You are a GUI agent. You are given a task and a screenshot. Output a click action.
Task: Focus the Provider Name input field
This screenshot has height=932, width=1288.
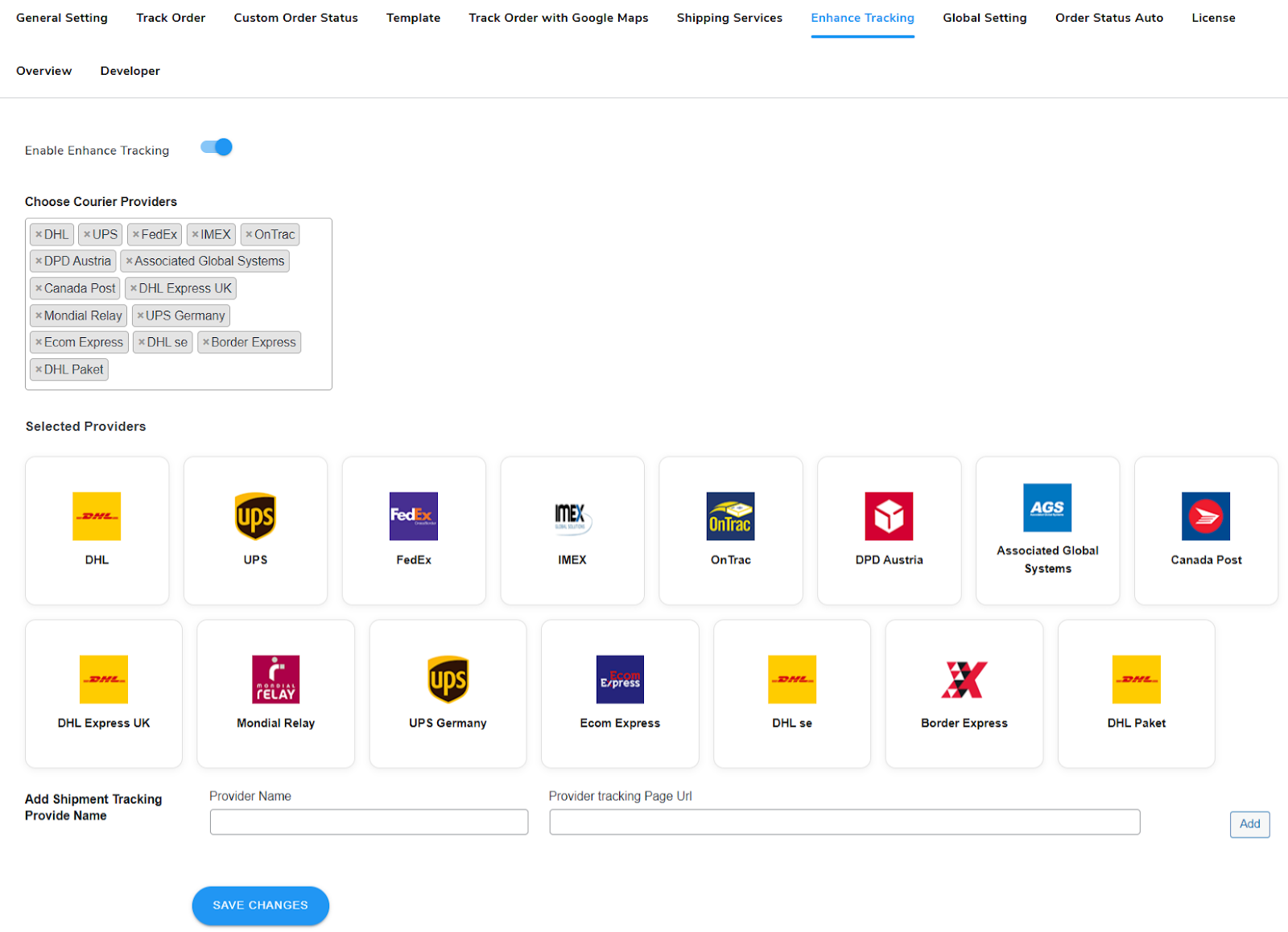coord(369,822)
